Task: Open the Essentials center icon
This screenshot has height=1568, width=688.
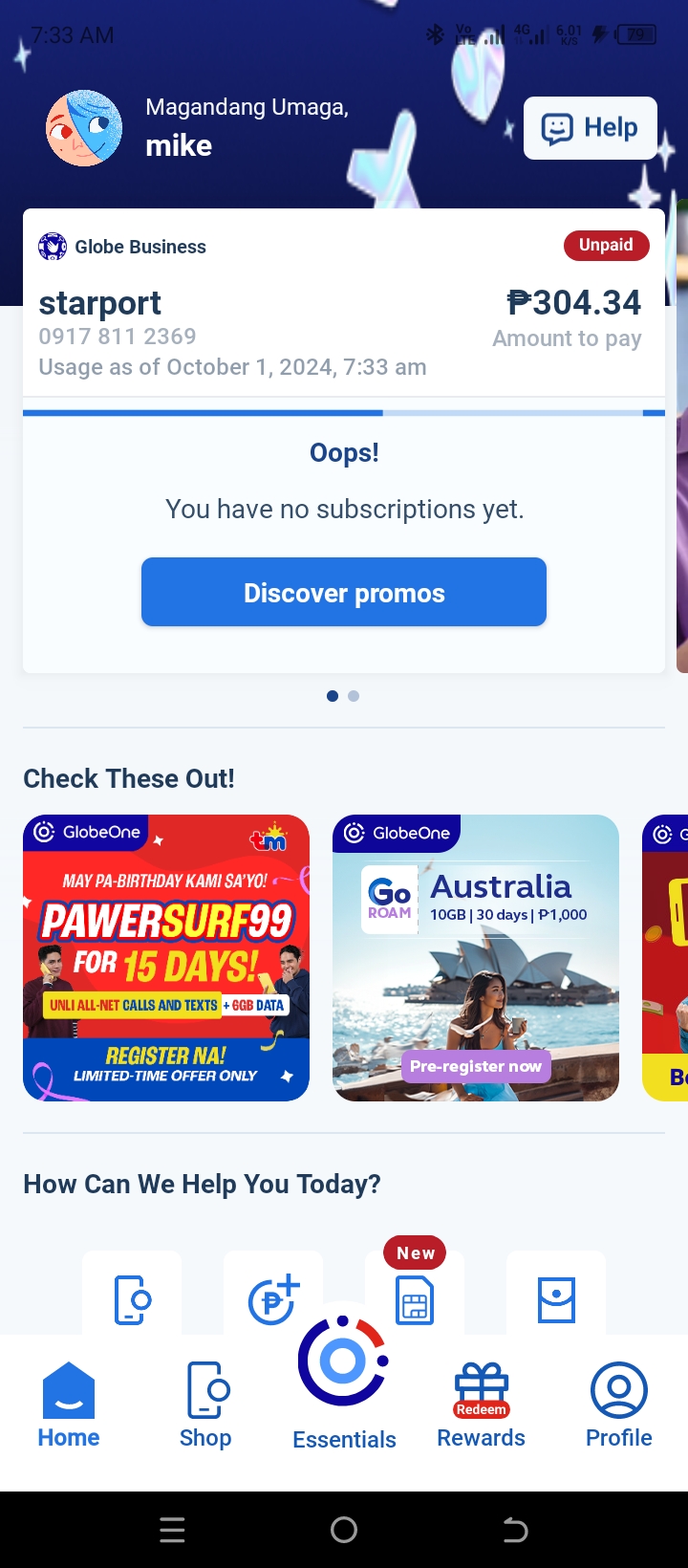Action: 344,1361
